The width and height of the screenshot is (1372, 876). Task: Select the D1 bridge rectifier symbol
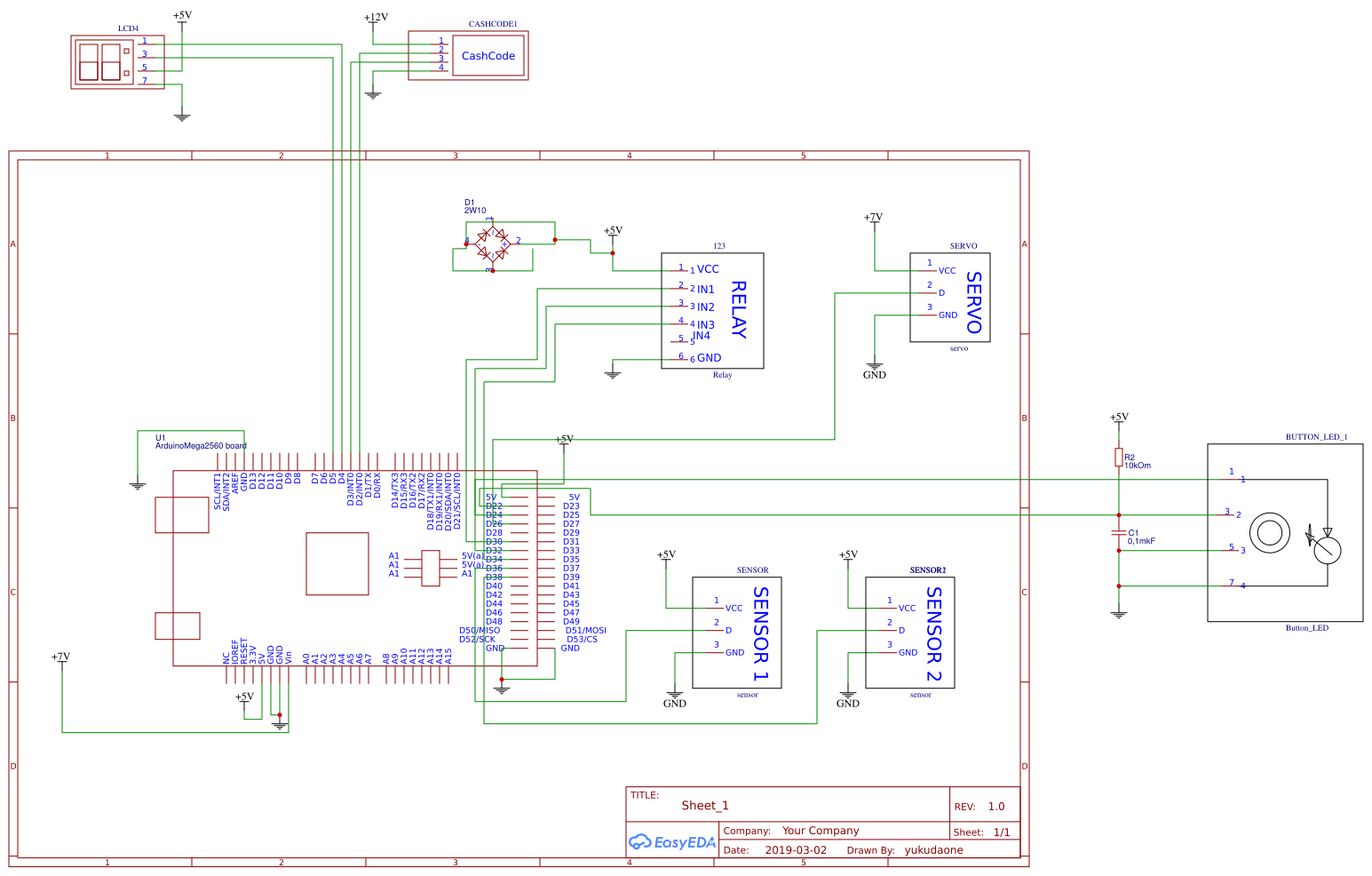coord(491,243)
